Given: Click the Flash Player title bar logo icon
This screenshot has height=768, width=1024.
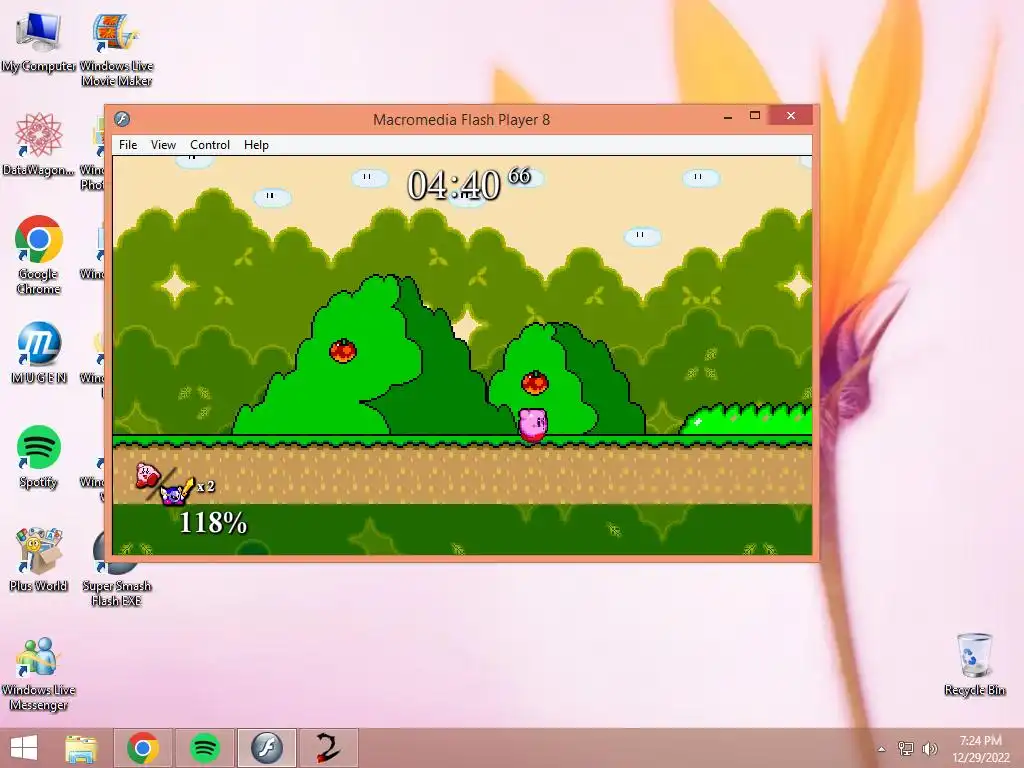Looking at the screenshot, I should (122, 119).
